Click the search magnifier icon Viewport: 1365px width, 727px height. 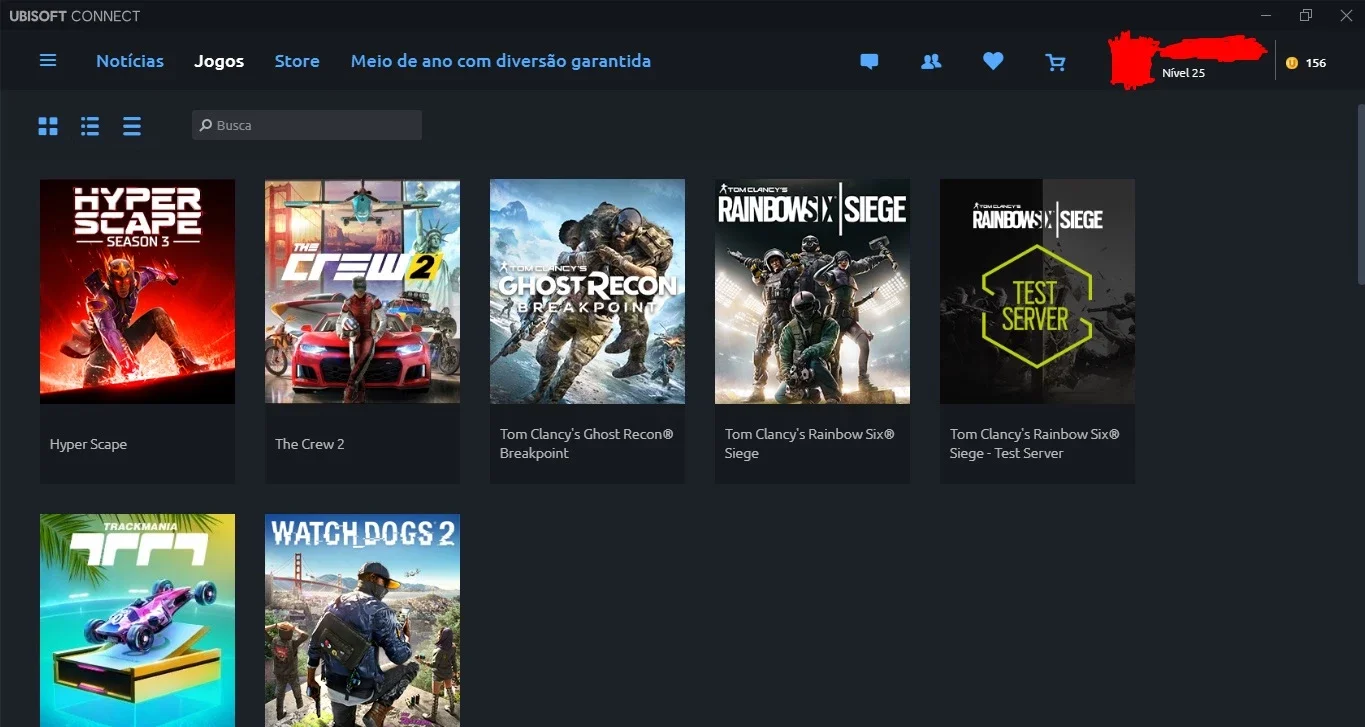point(206,125)
